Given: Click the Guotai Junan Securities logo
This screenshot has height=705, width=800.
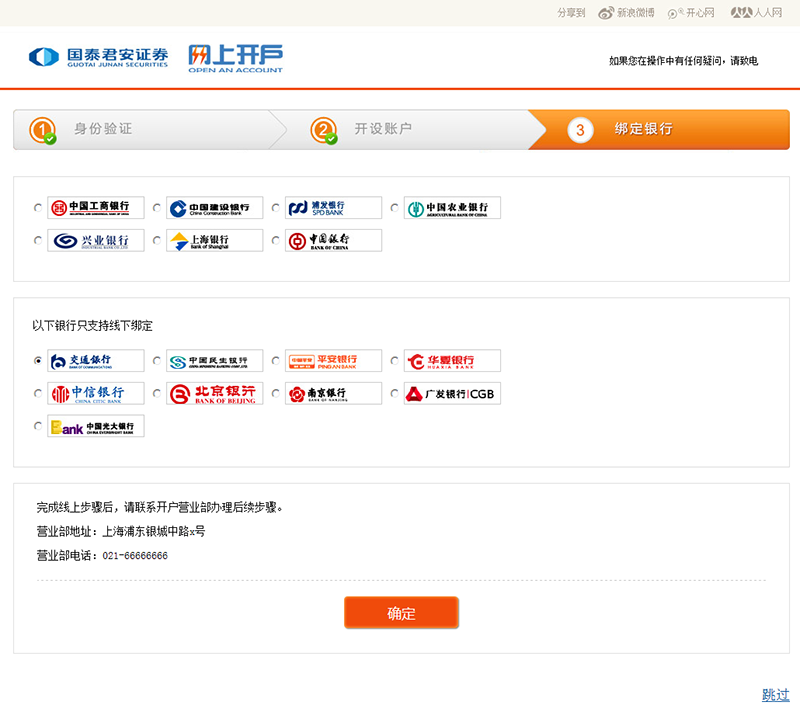Looking at the screenshot, I should 98,57.
